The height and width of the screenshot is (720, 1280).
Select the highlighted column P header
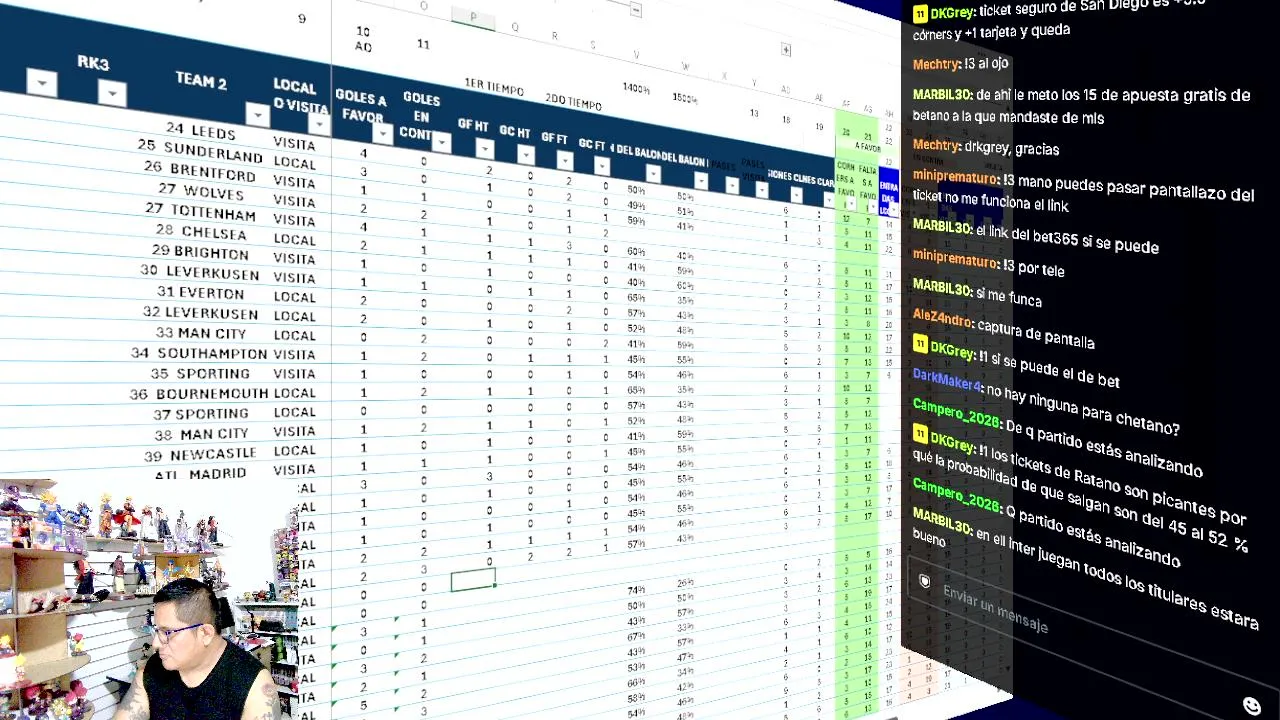pyautogui.click(x=473, y=17)
